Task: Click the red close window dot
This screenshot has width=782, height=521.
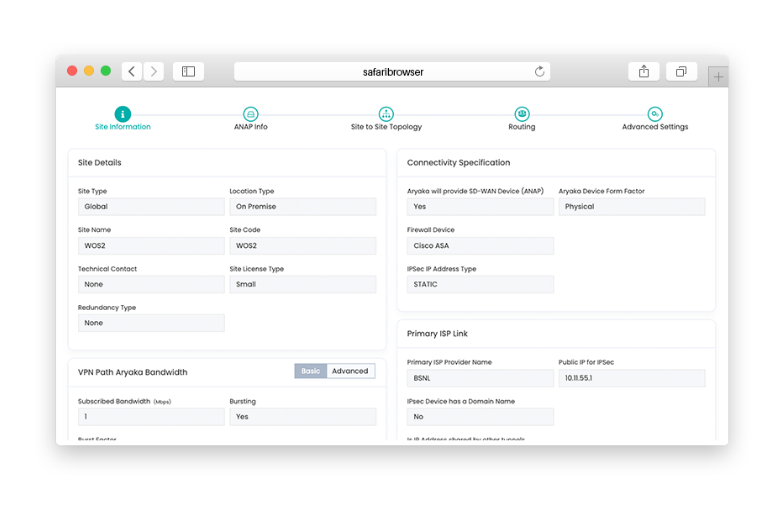Action: click(72, 71)
